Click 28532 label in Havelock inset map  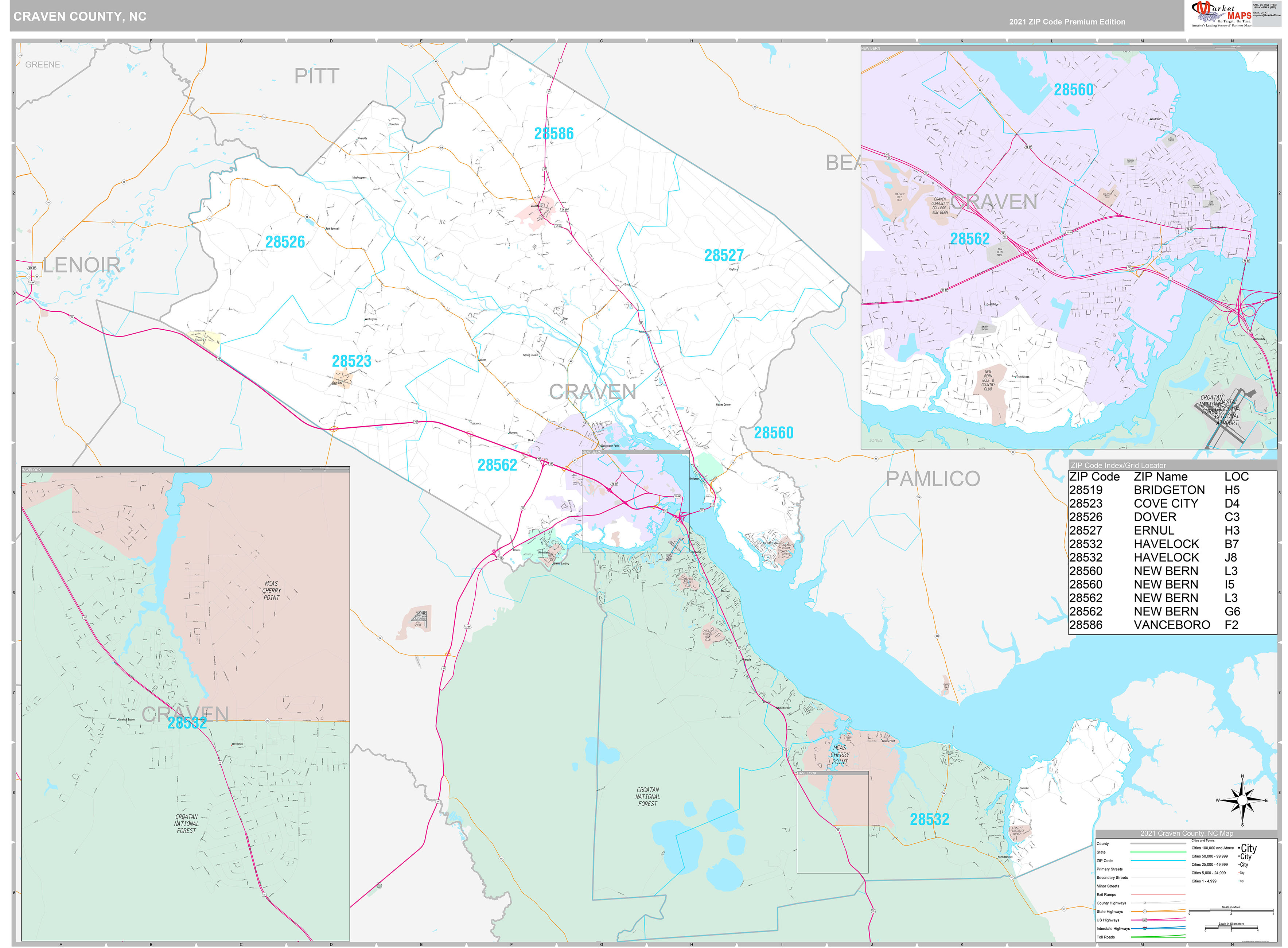point(187,723)
